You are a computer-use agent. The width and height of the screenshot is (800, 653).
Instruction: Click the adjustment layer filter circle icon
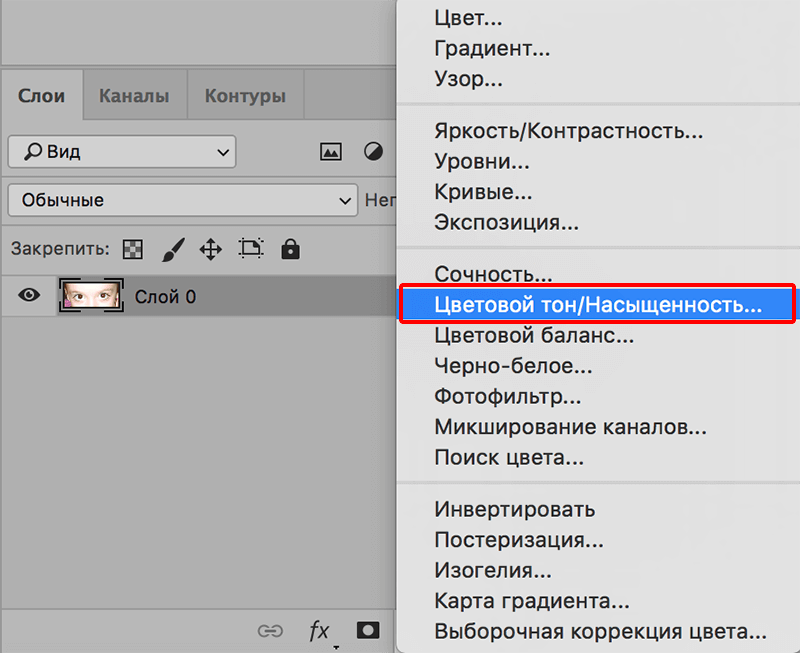tap(373, 151)
